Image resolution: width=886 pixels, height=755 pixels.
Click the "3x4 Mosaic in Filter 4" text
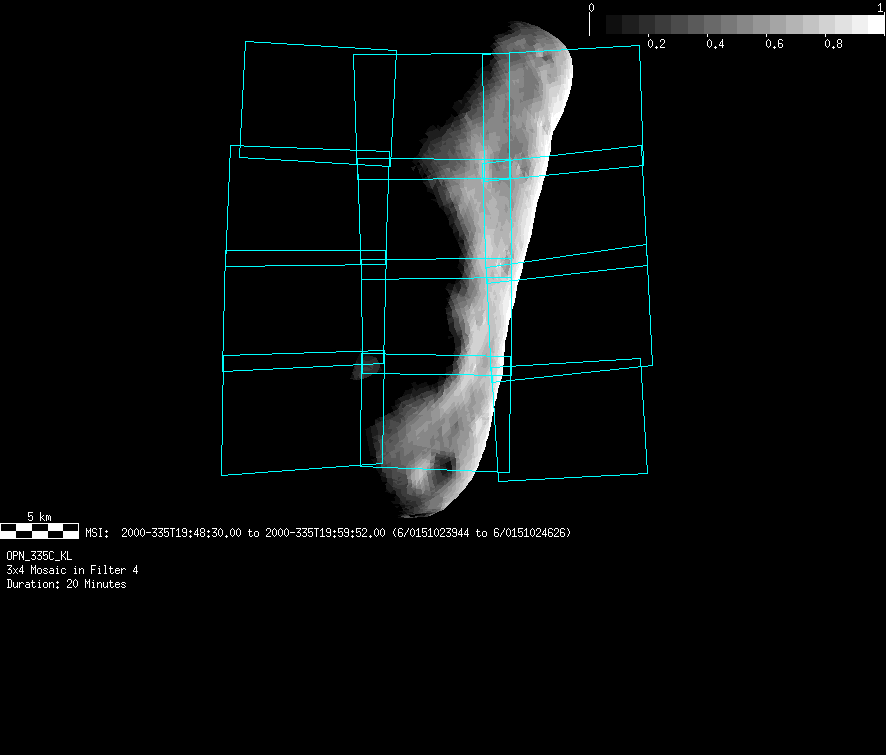pos(72,570)
